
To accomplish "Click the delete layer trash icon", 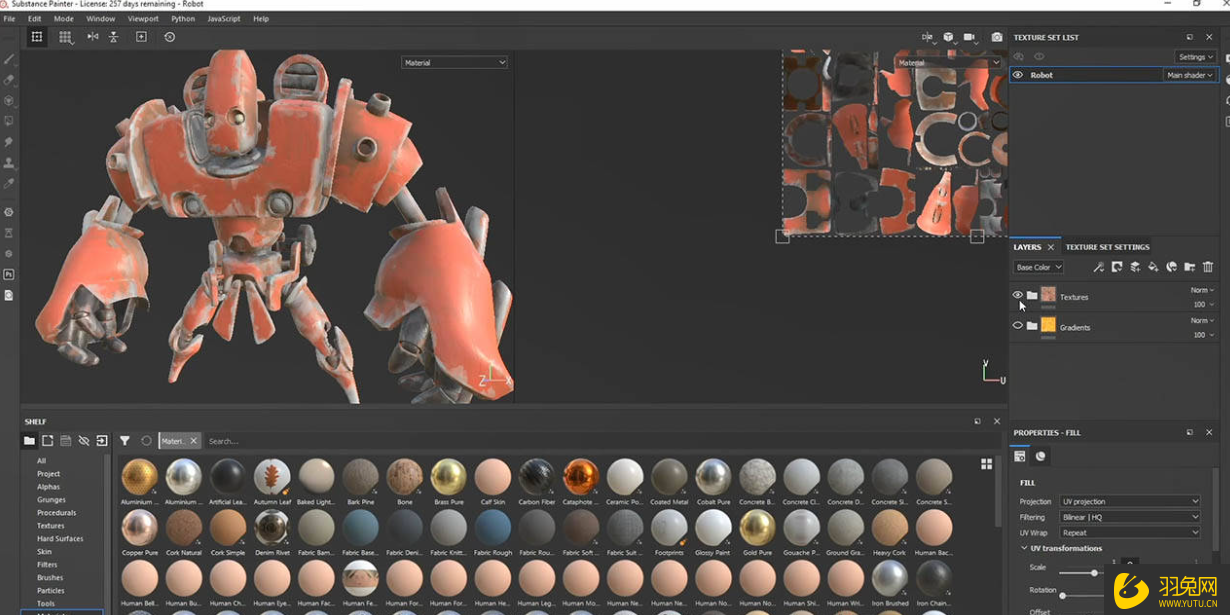I will (x=1208, y=267).
